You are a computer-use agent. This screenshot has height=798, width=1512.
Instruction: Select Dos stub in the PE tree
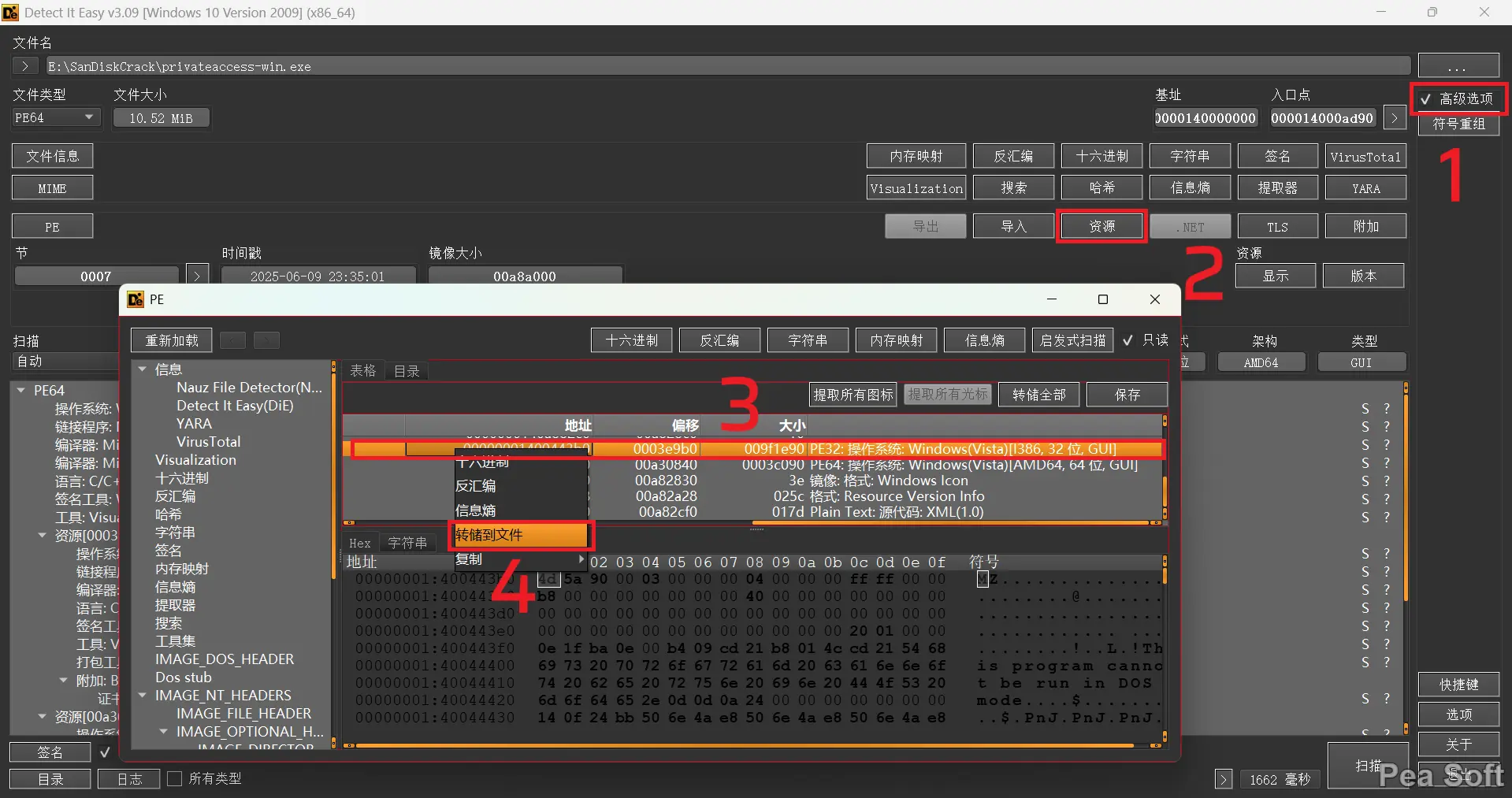[x=184, y=677]
